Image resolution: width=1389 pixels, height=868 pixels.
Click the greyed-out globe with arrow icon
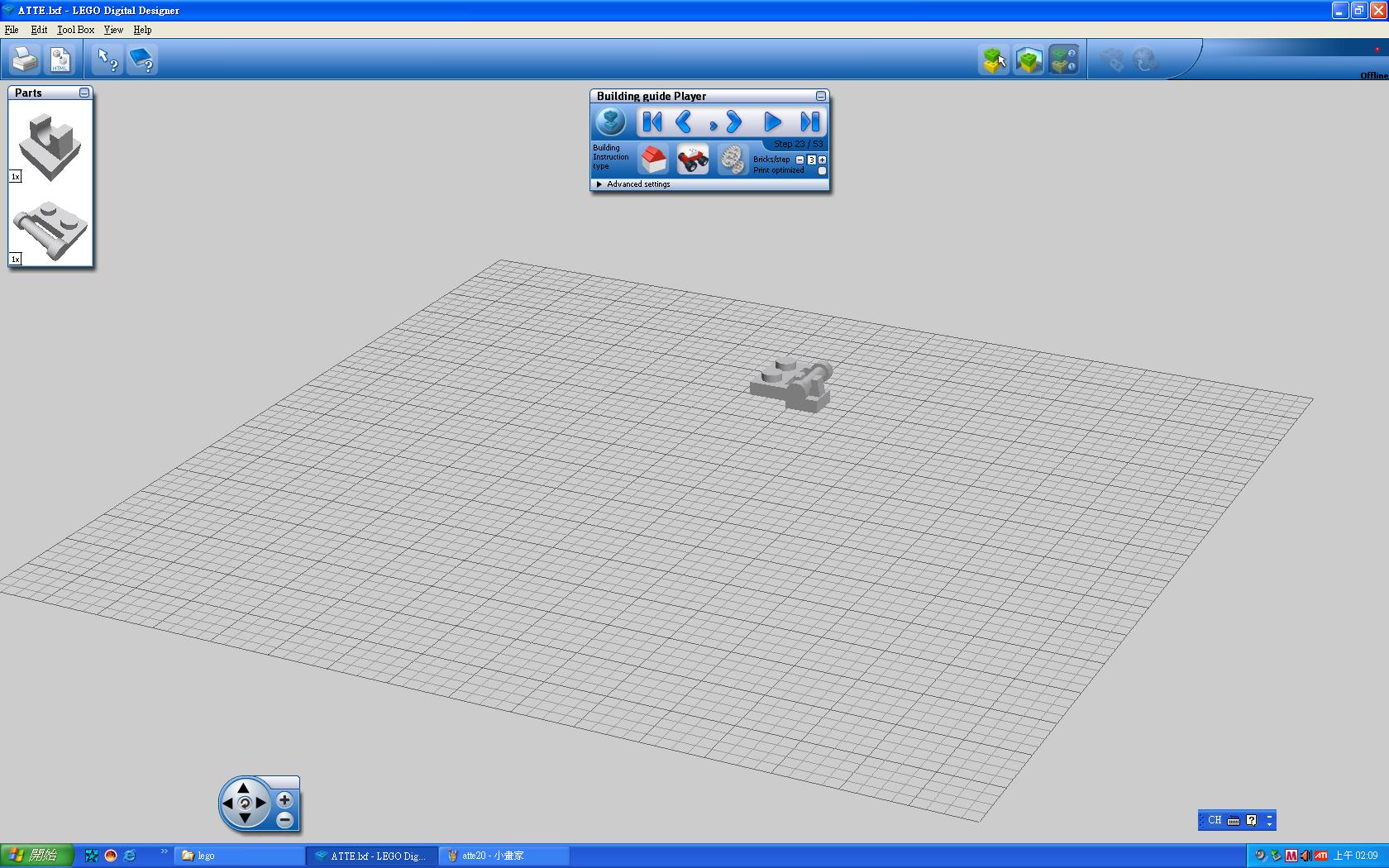tap(1145, 60)
